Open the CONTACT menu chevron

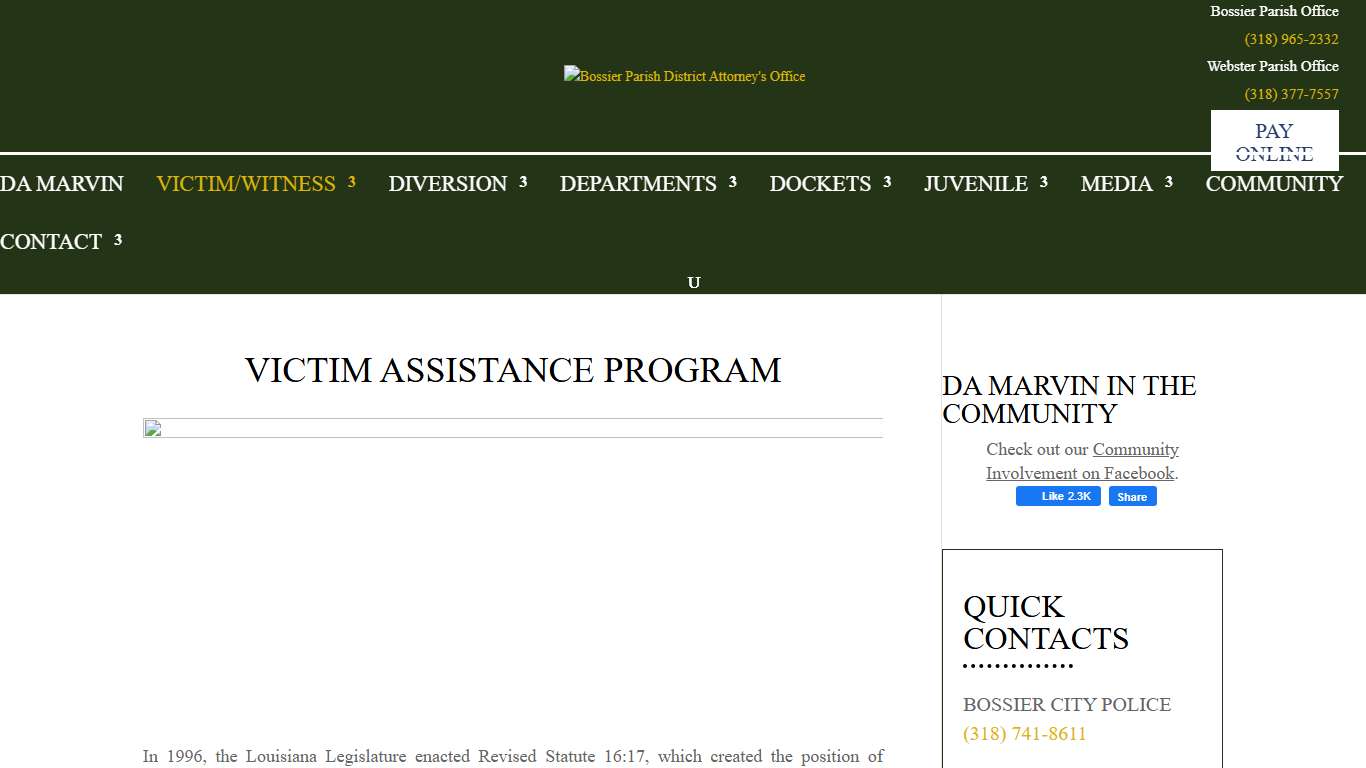(x=119, y=239)
